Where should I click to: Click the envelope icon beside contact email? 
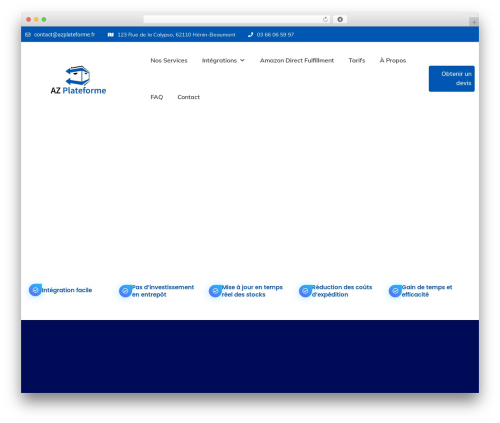(x=28, y=35)
